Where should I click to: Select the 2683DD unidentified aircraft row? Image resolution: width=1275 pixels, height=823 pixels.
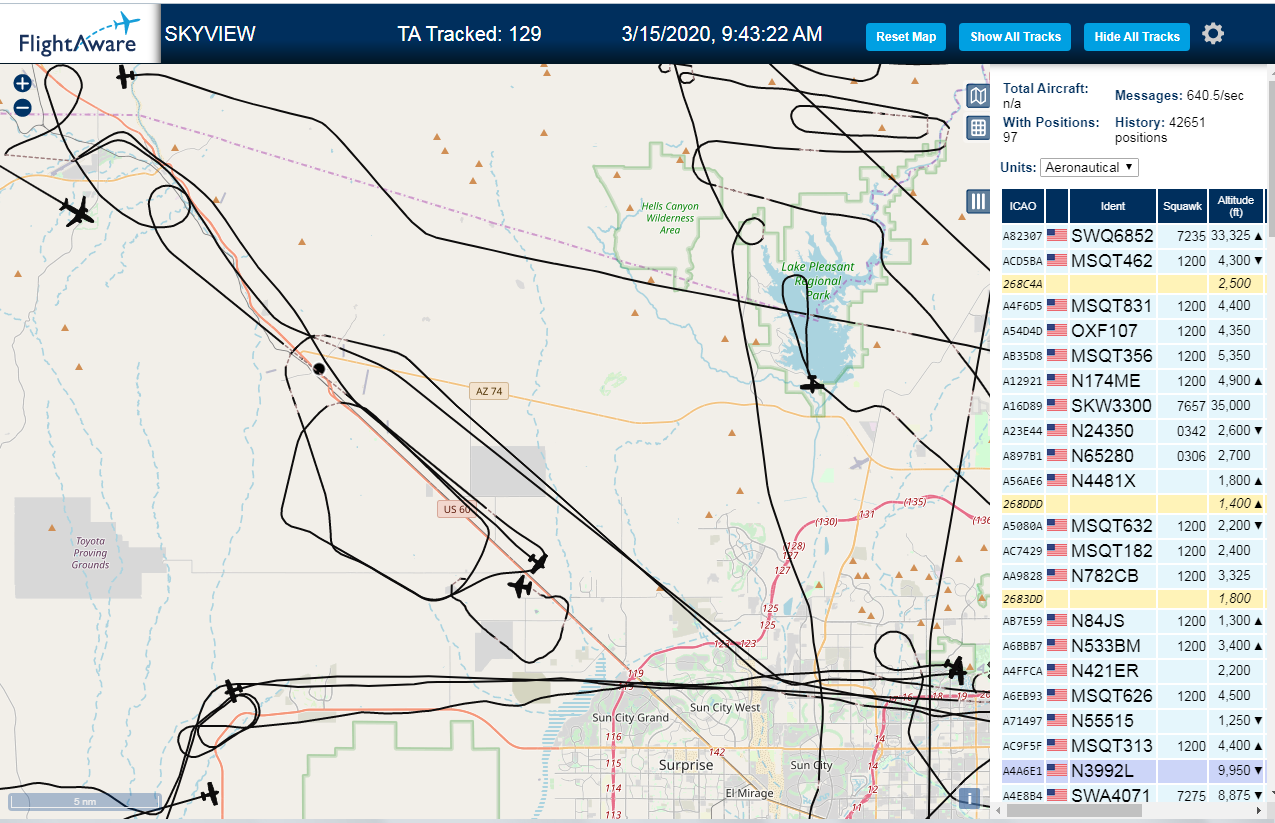[x=1134, y=599]
